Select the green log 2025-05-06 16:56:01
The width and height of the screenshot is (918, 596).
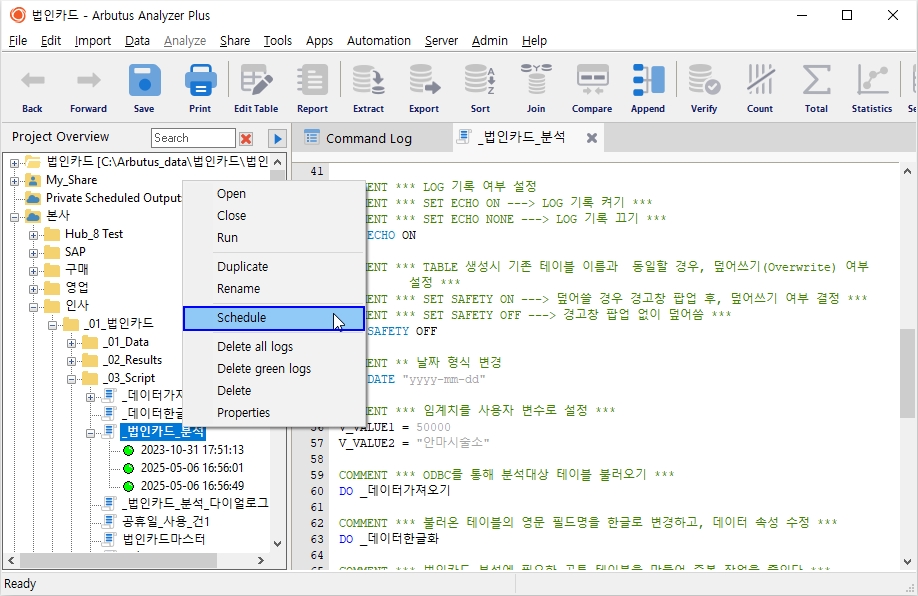tap(192, 468)
